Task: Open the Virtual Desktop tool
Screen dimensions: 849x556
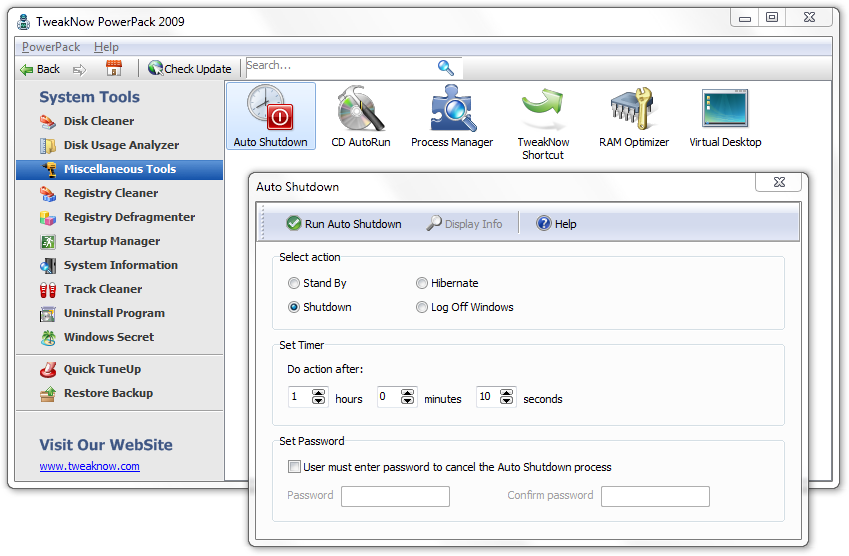Action: click(x=725, y=116)
